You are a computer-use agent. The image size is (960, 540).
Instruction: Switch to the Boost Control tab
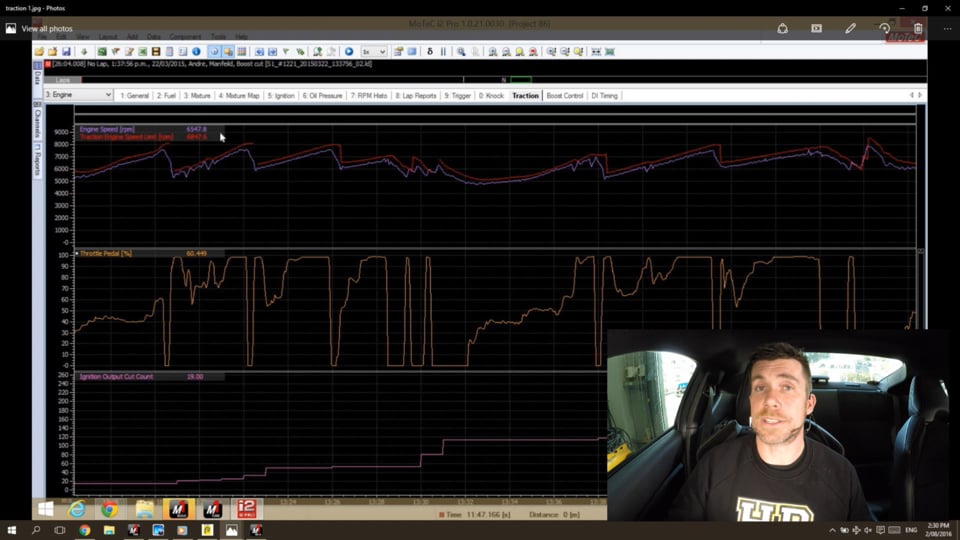tap(564, 96)
